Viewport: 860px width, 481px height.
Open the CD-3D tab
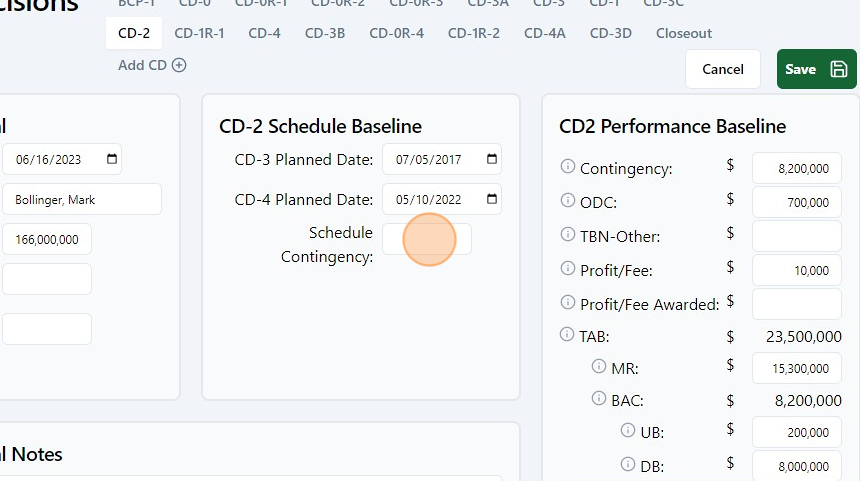(x=610, y=33)
